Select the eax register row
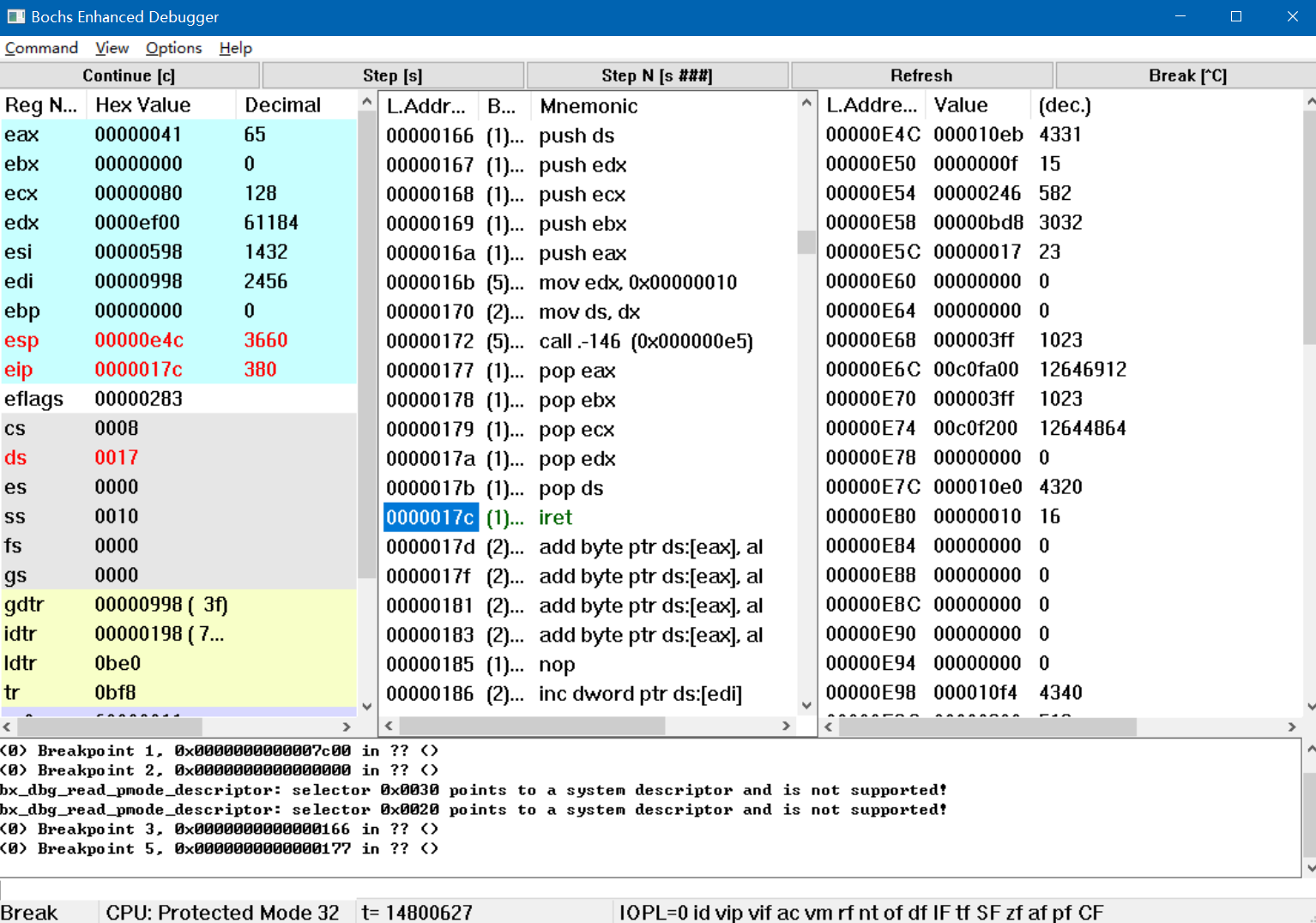Image resolution: width=1316 pixels, height=923 pixels. [178, 135]
